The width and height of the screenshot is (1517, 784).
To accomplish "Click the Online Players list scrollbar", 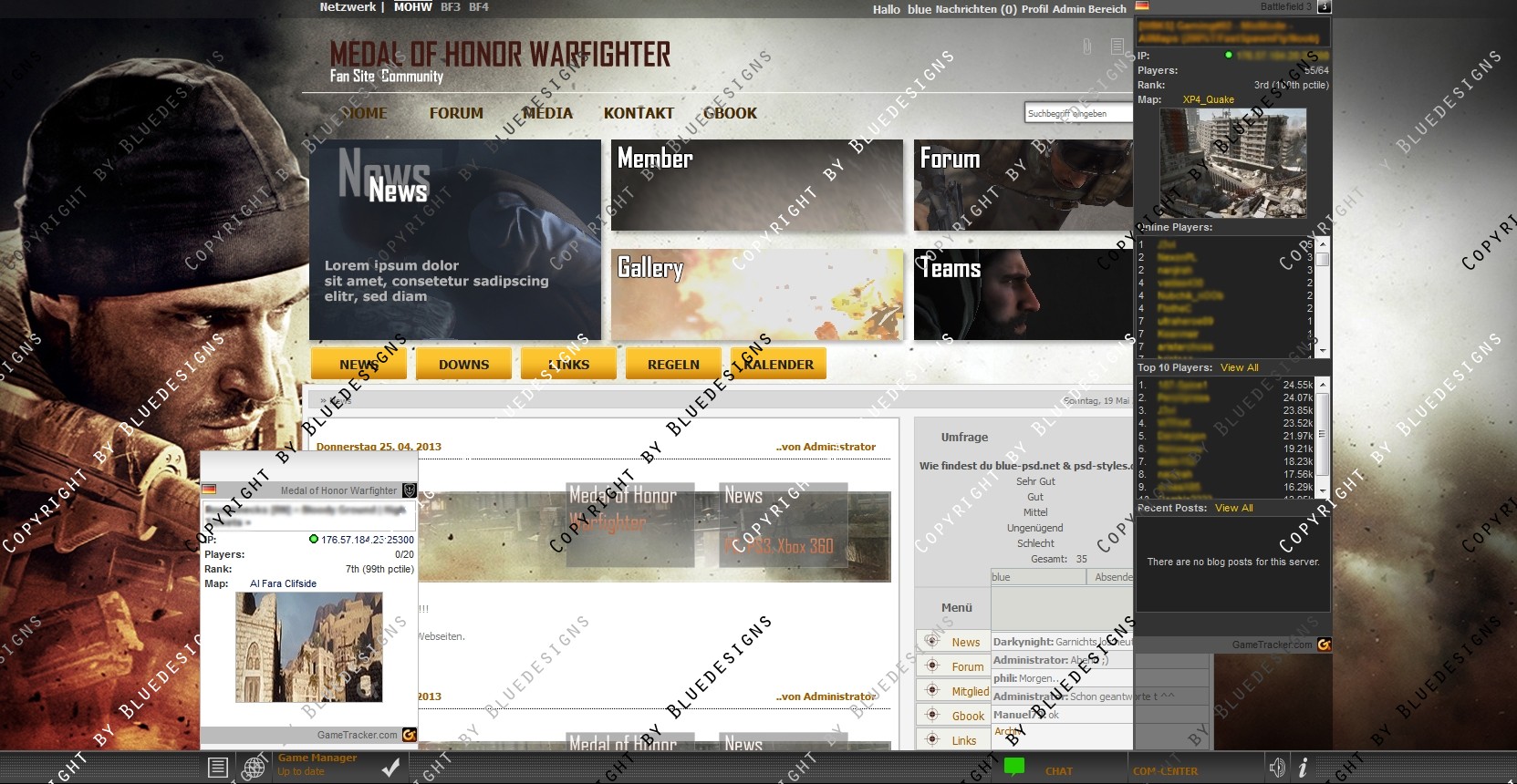I will click(1322, 296).
